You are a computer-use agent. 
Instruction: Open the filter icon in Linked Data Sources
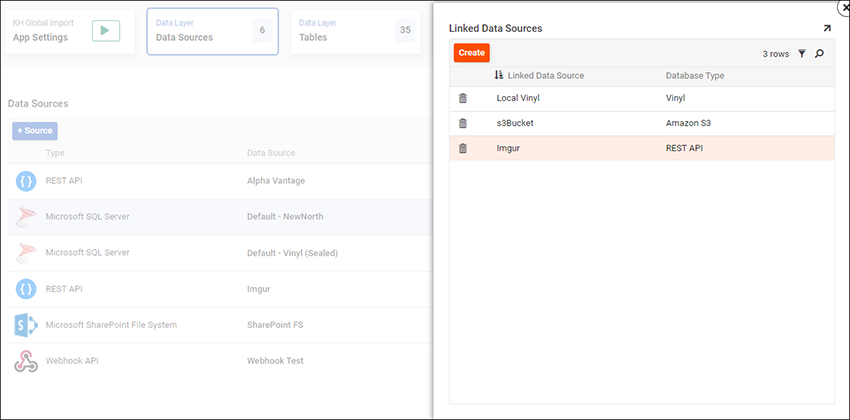point(801,53)
